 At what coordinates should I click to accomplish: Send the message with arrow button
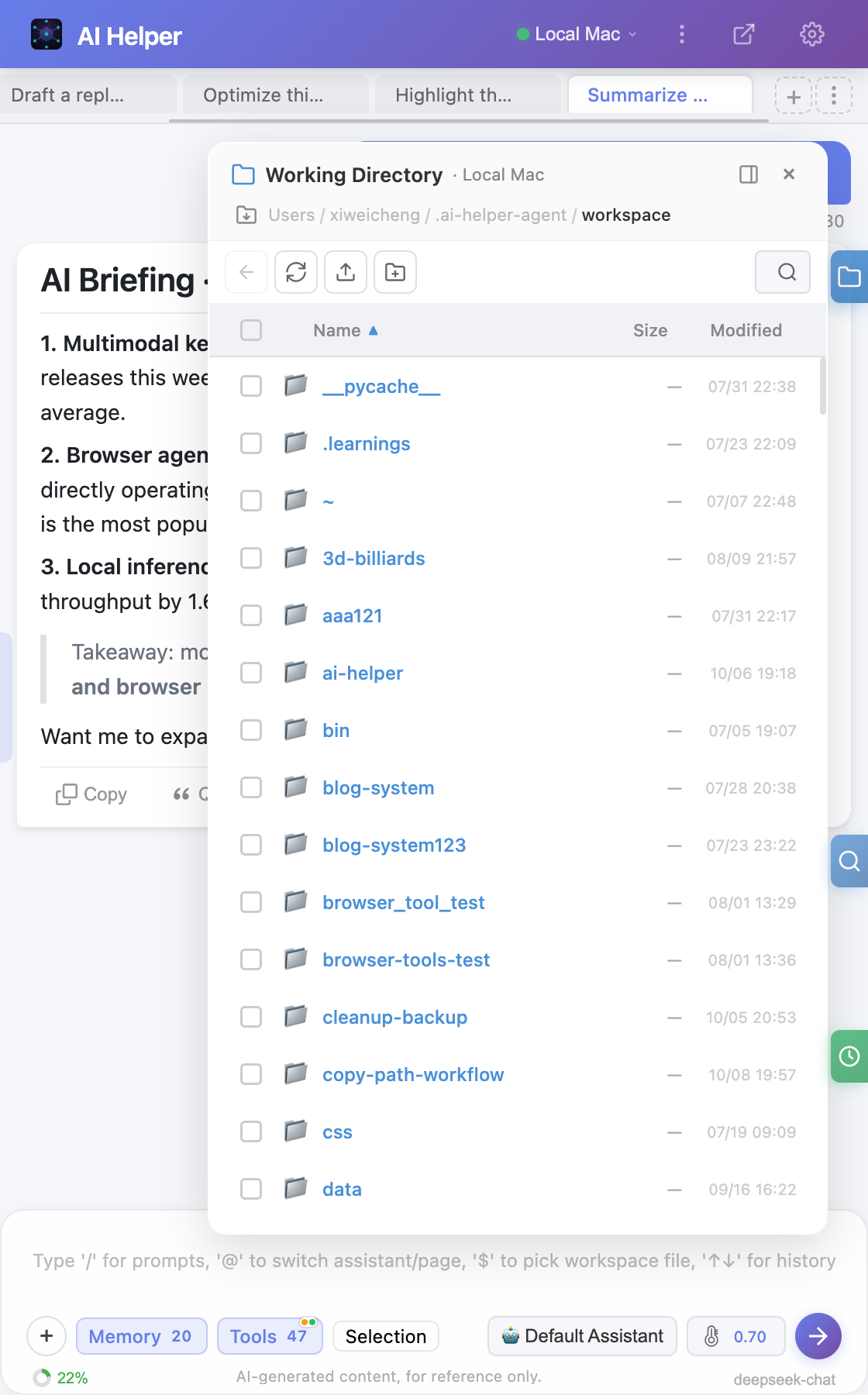(x=818, y=1336)
